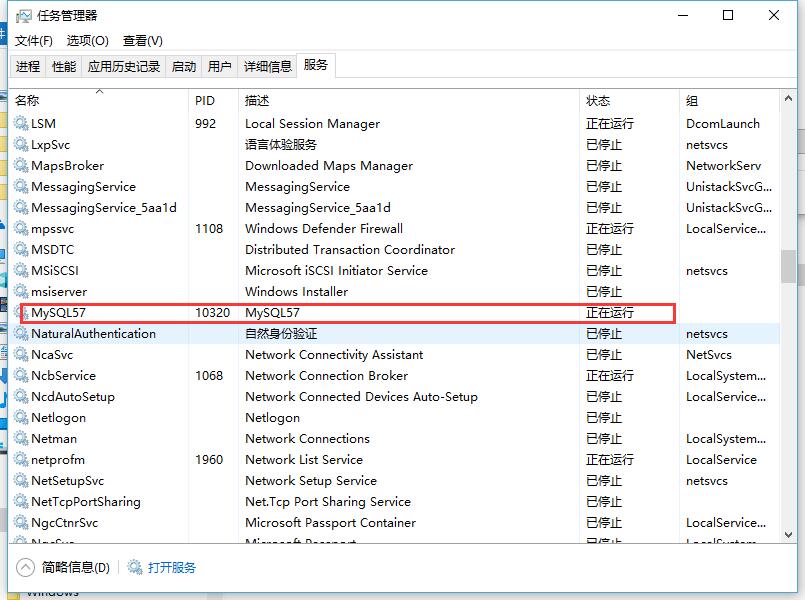The image size is (805, 600).
Task: Open the 查看(V) menu
Action: (x=143, y=41)
